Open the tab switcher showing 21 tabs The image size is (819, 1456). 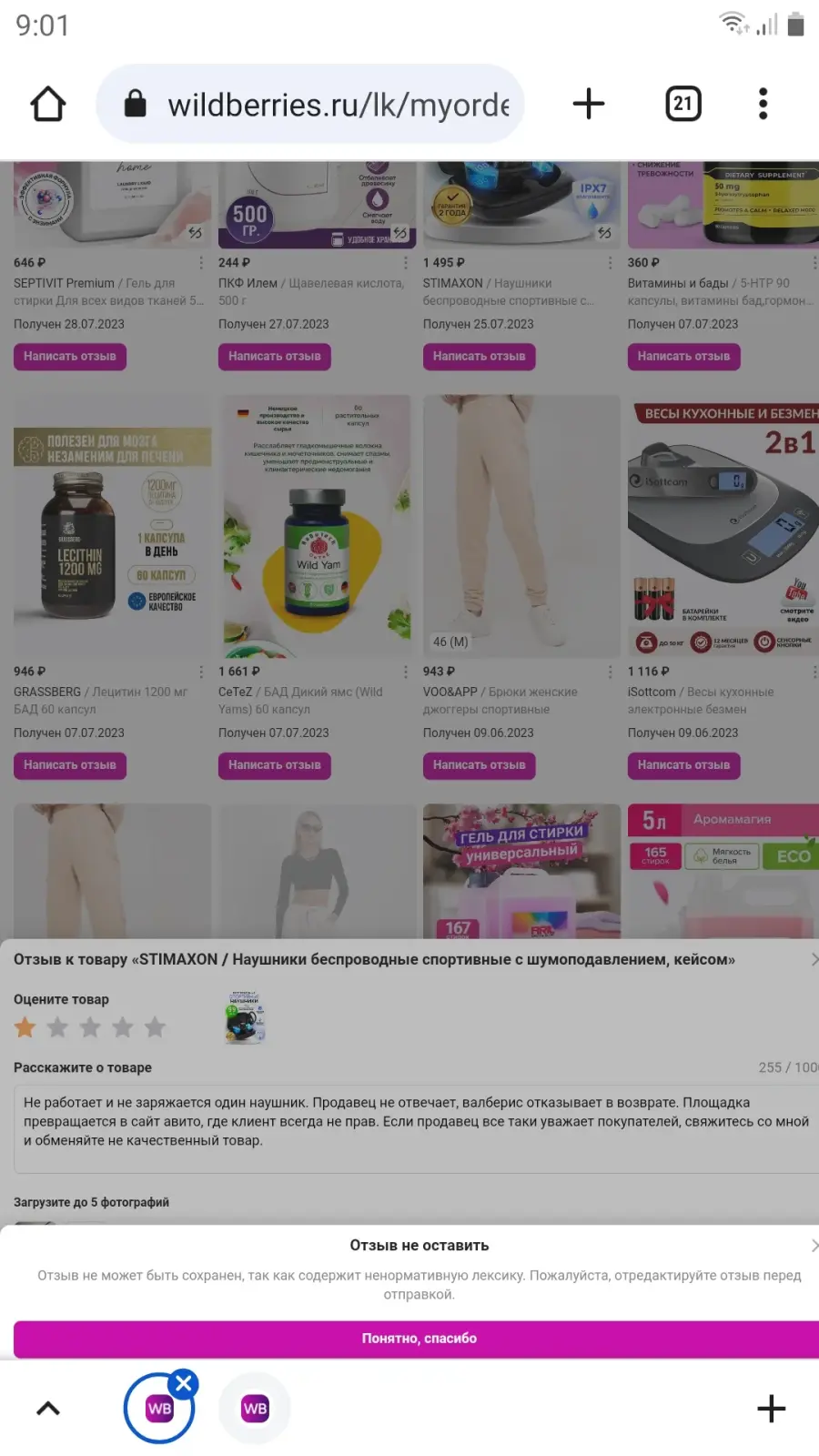pos(683,104)
